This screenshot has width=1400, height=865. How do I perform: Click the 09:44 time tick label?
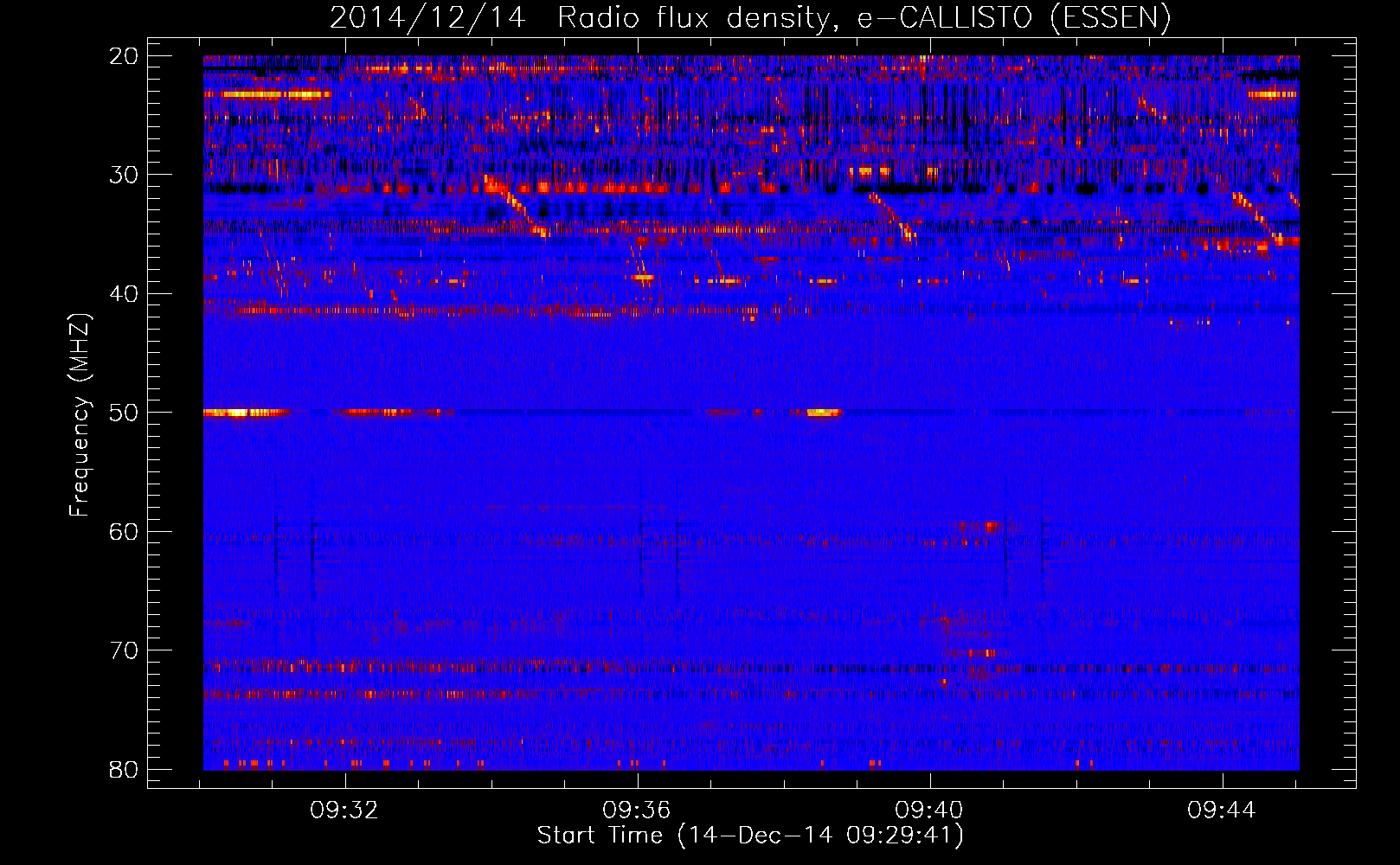[1222, 811]
